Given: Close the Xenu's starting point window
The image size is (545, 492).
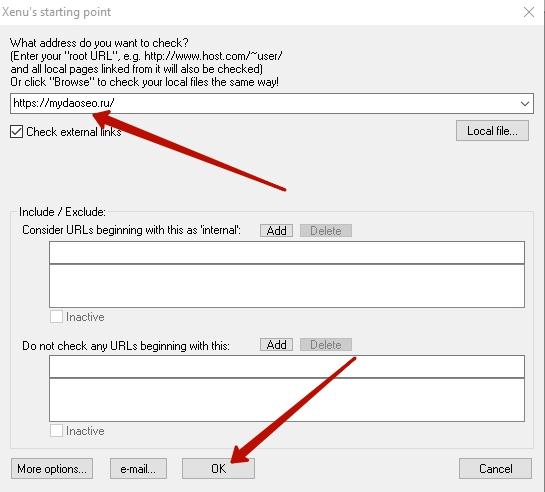Looking at the screenshot, I should (529, 12).
